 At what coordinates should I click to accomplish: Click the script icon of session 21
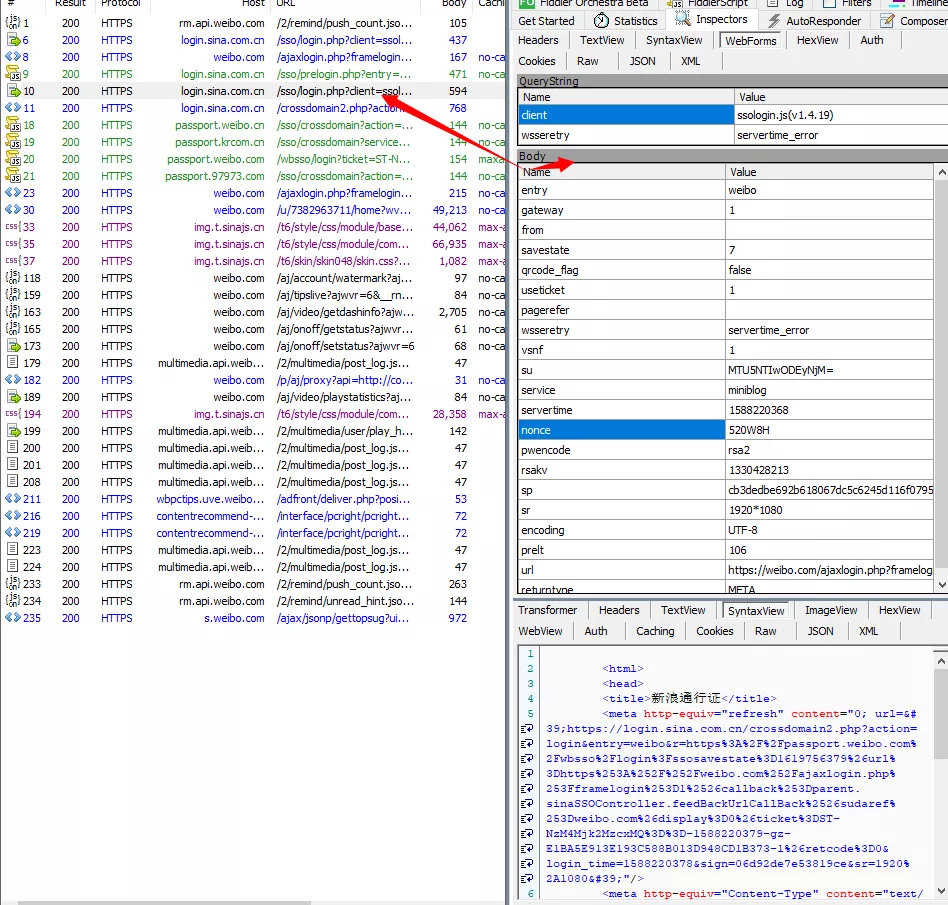pos(12,176)
